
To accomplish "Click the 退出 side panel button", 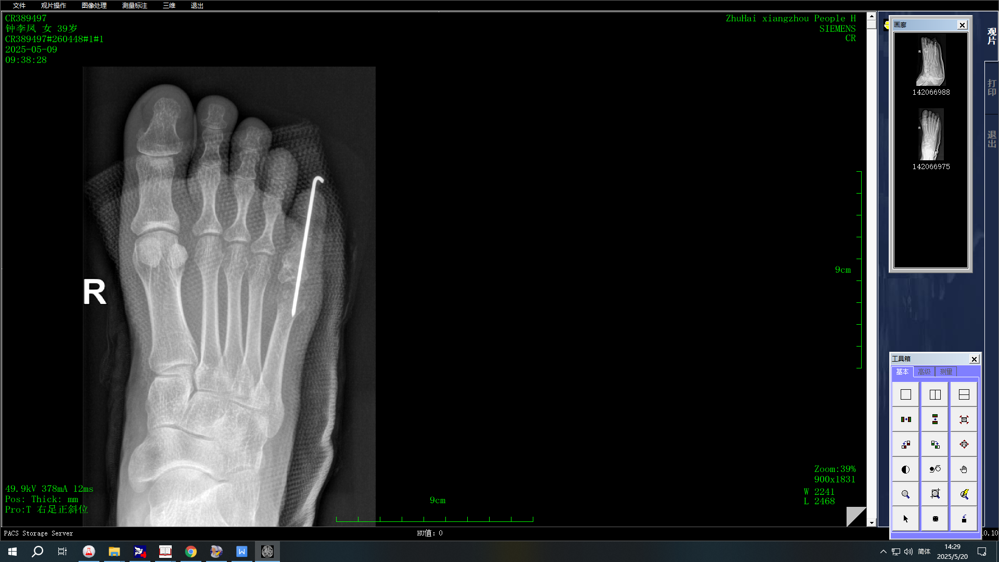I will (991, 138).
